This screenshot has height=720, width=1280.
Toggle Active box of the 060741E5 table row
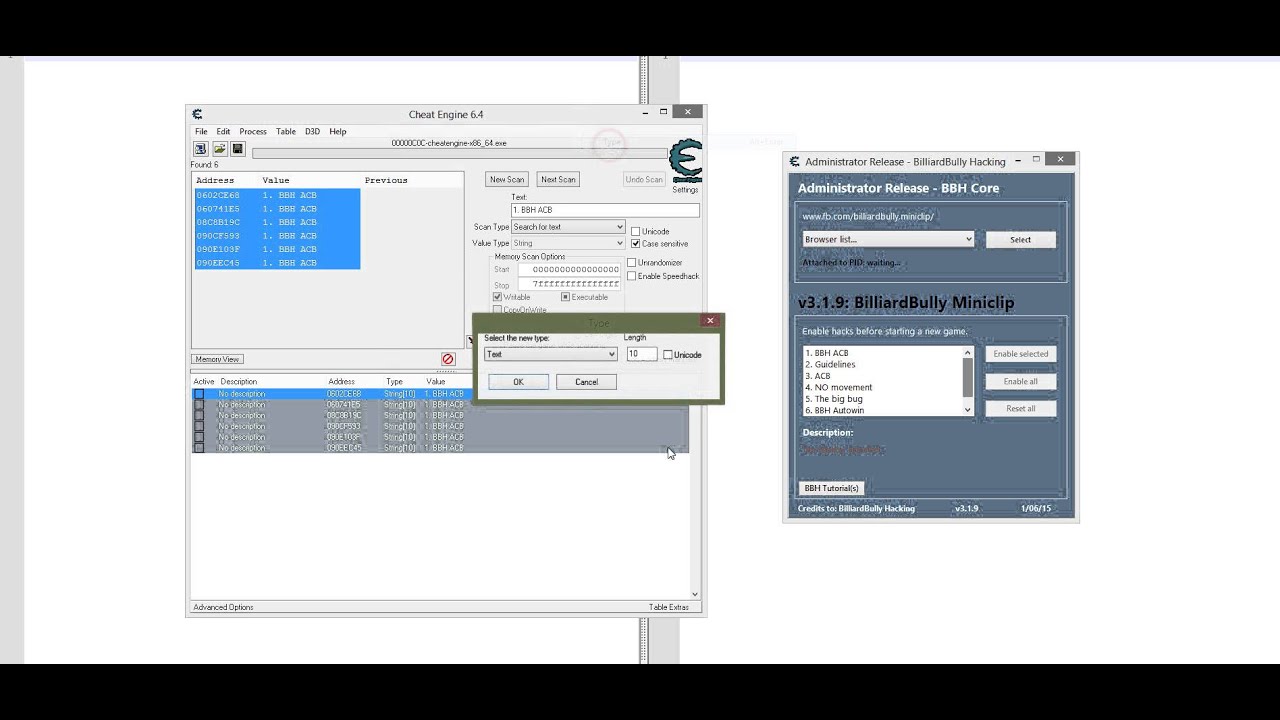click(198, 405)
